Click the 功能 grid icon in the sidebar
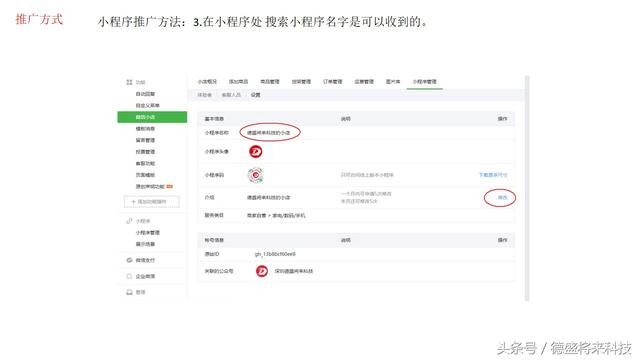 (129, 82)
